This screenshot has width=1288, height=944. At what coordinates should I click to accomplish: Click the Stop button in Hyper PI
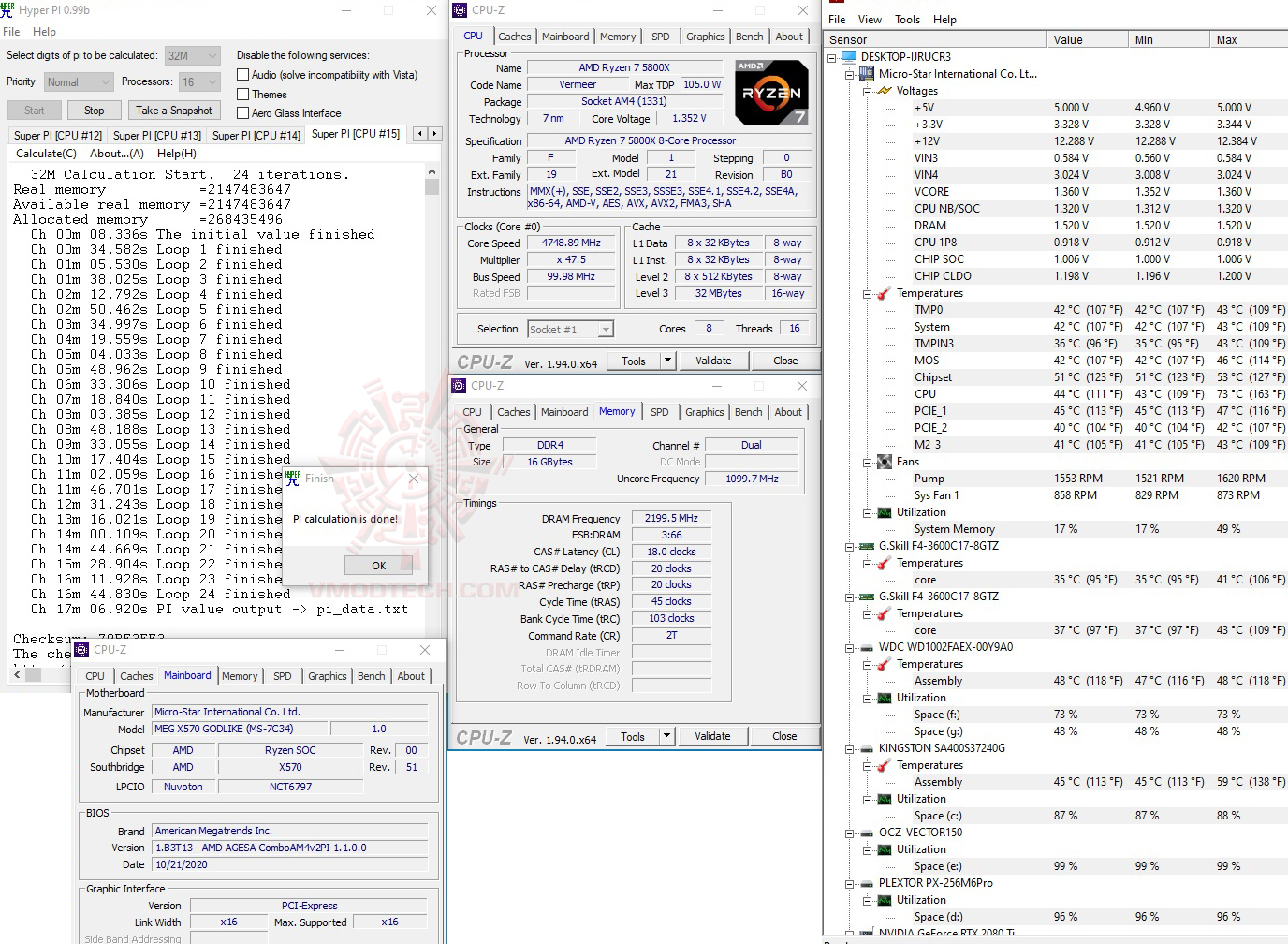click(x=94, y=111)
